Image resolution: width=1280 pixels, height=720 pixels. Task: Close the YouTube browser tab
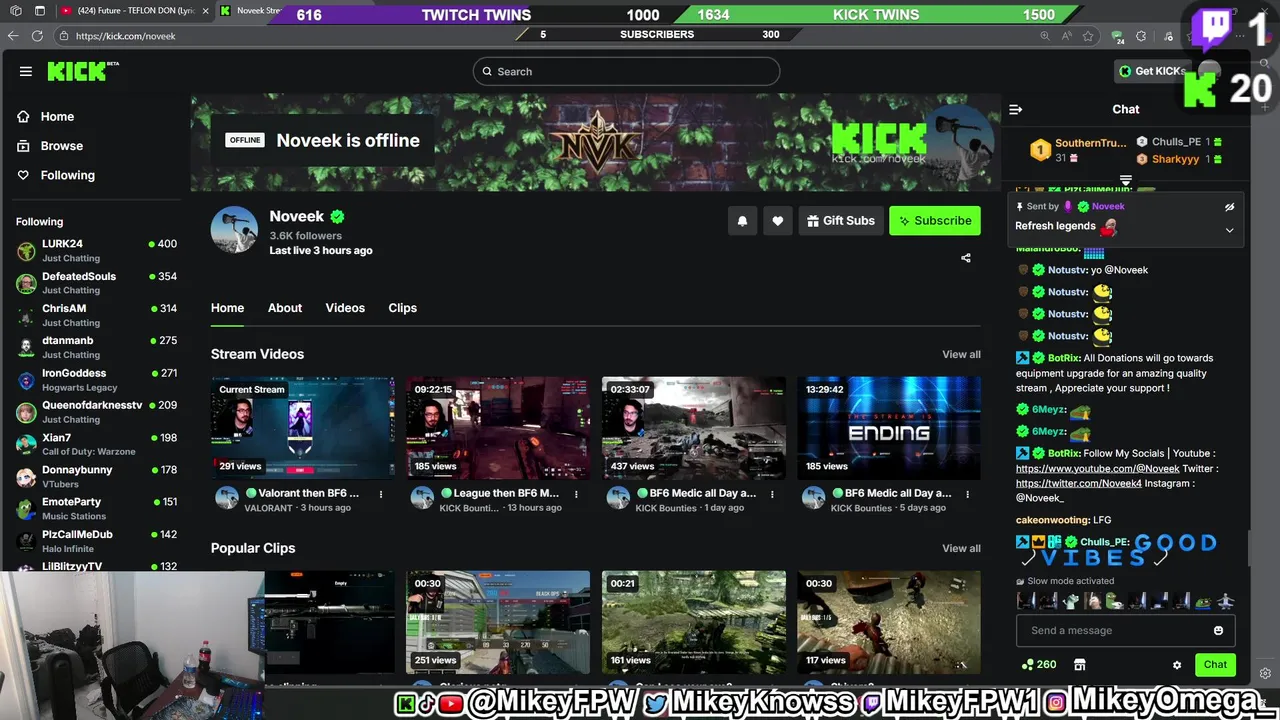click(x=205, y=11)
